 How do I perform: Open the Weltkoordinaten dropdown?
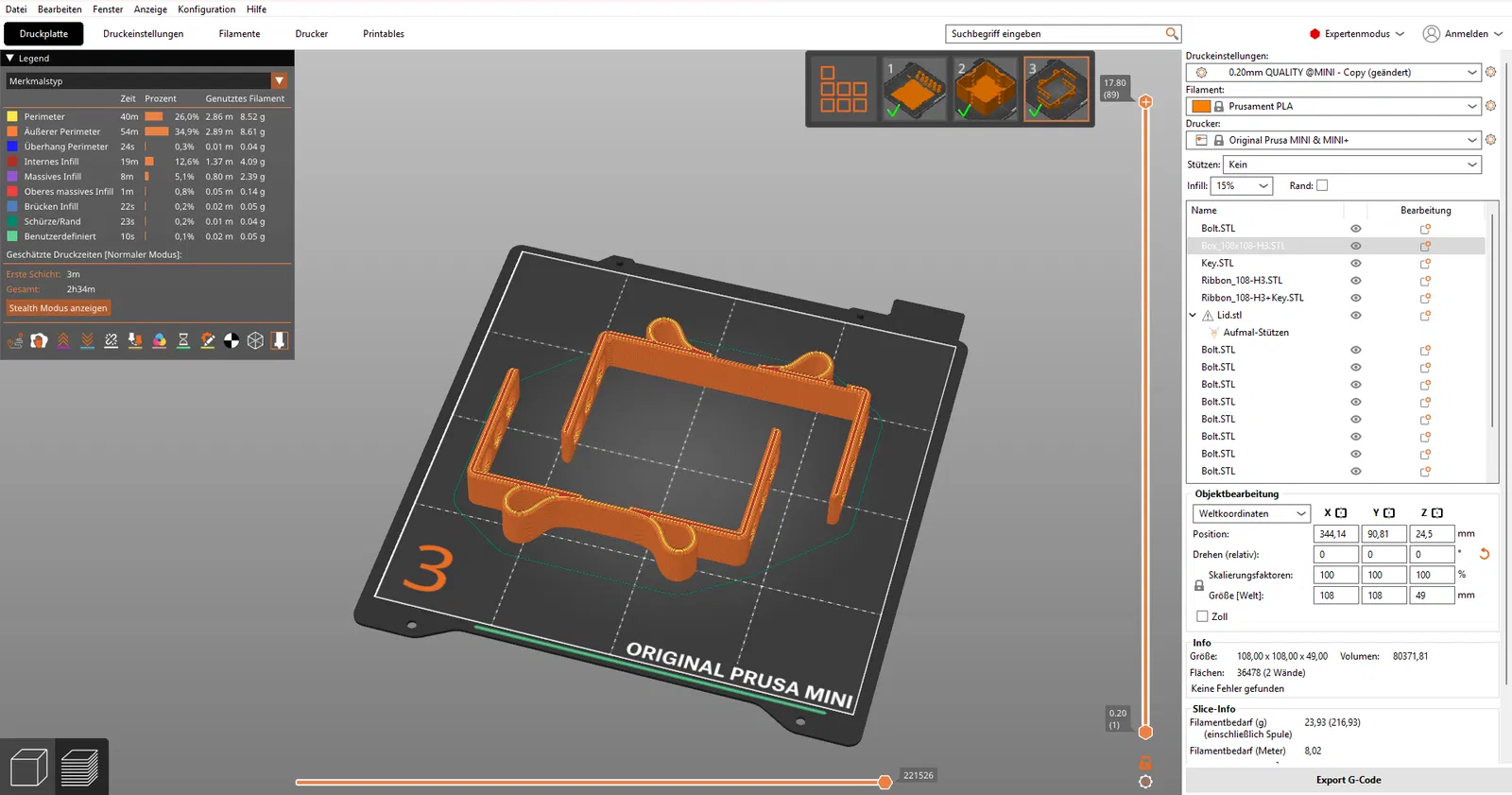(x=1251, y=513)
